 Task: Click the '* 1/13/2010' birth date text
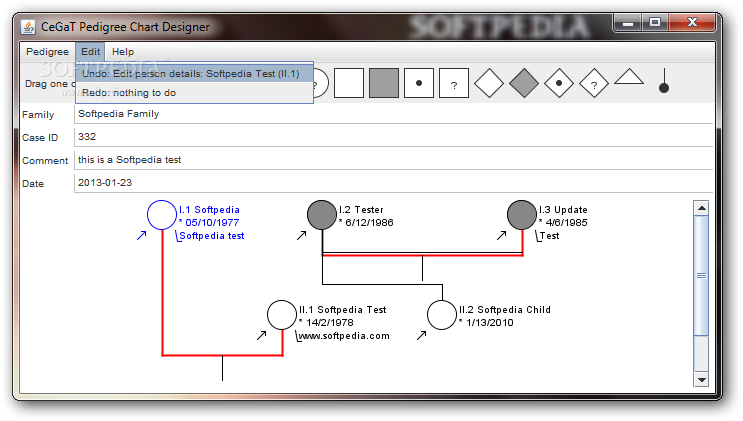coord(486,322)
